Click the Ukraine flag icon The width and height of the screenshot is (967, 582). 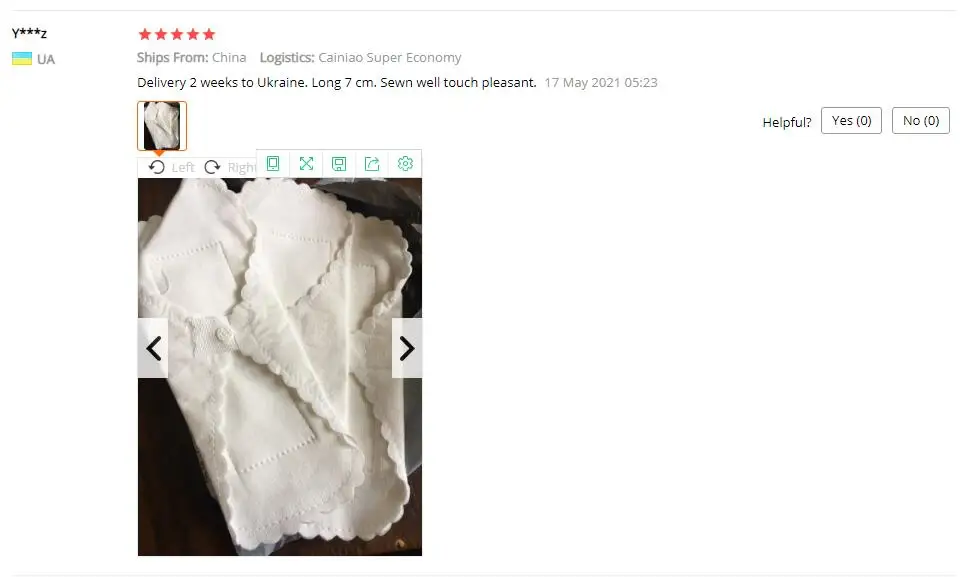point(22,59)
